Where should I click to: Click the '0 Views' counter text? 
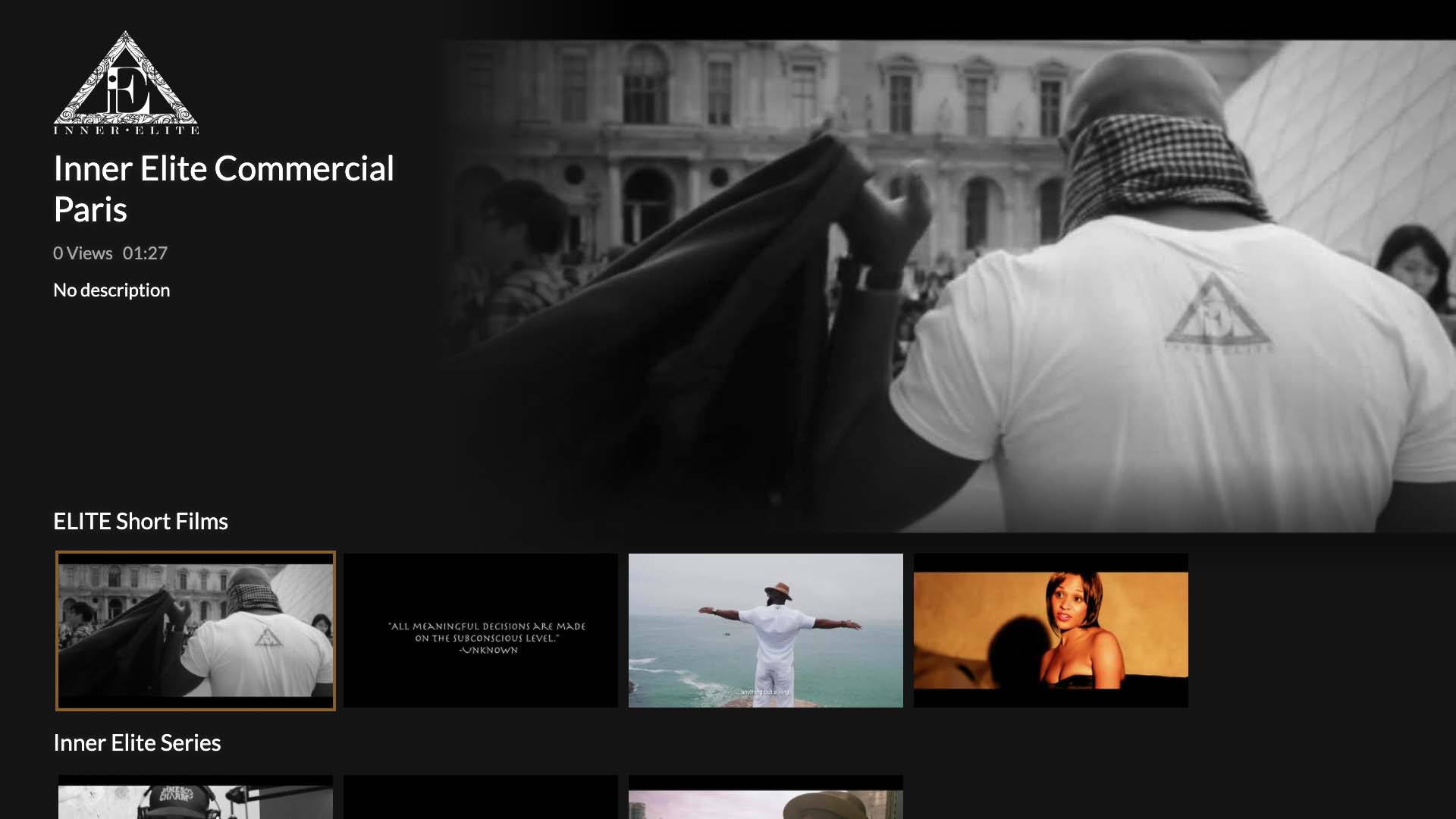pos(83,253)
